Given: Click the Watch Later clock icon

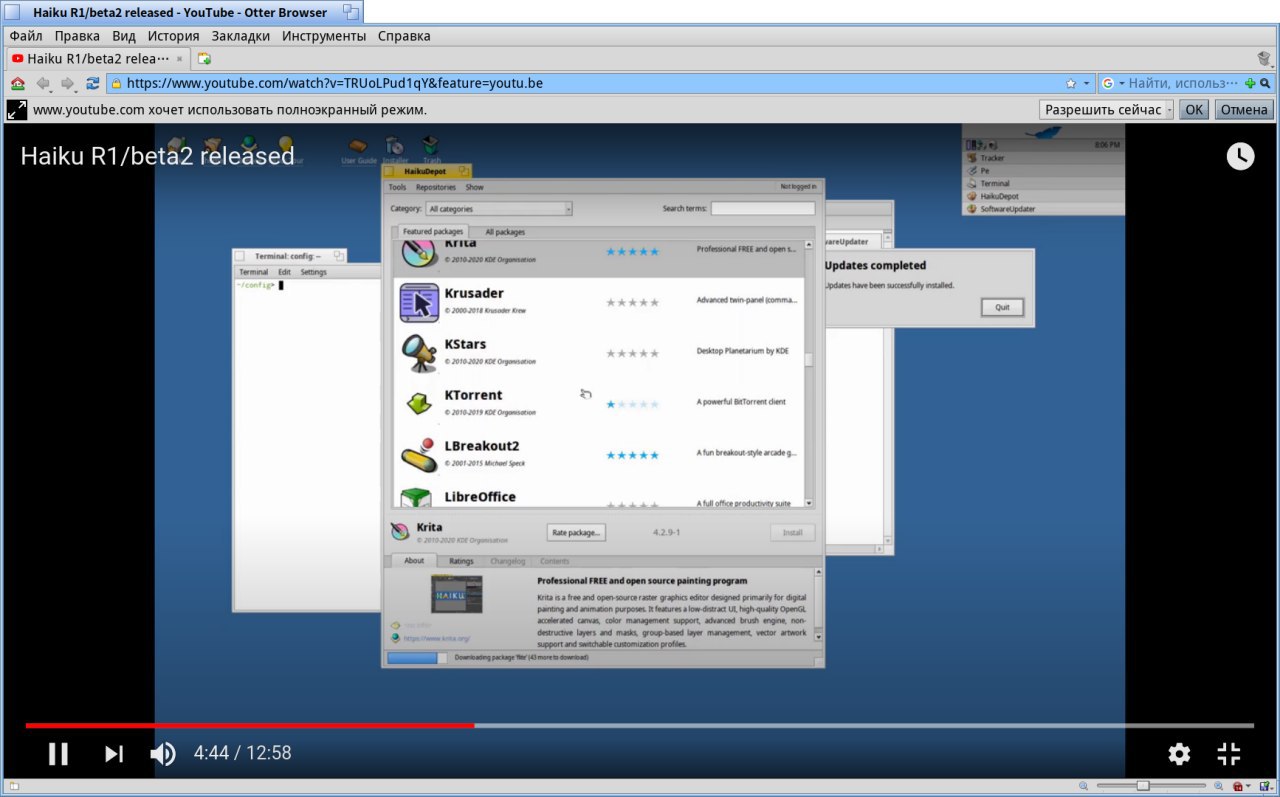Looking at the screenshot, I should (x=1240, y=155).
